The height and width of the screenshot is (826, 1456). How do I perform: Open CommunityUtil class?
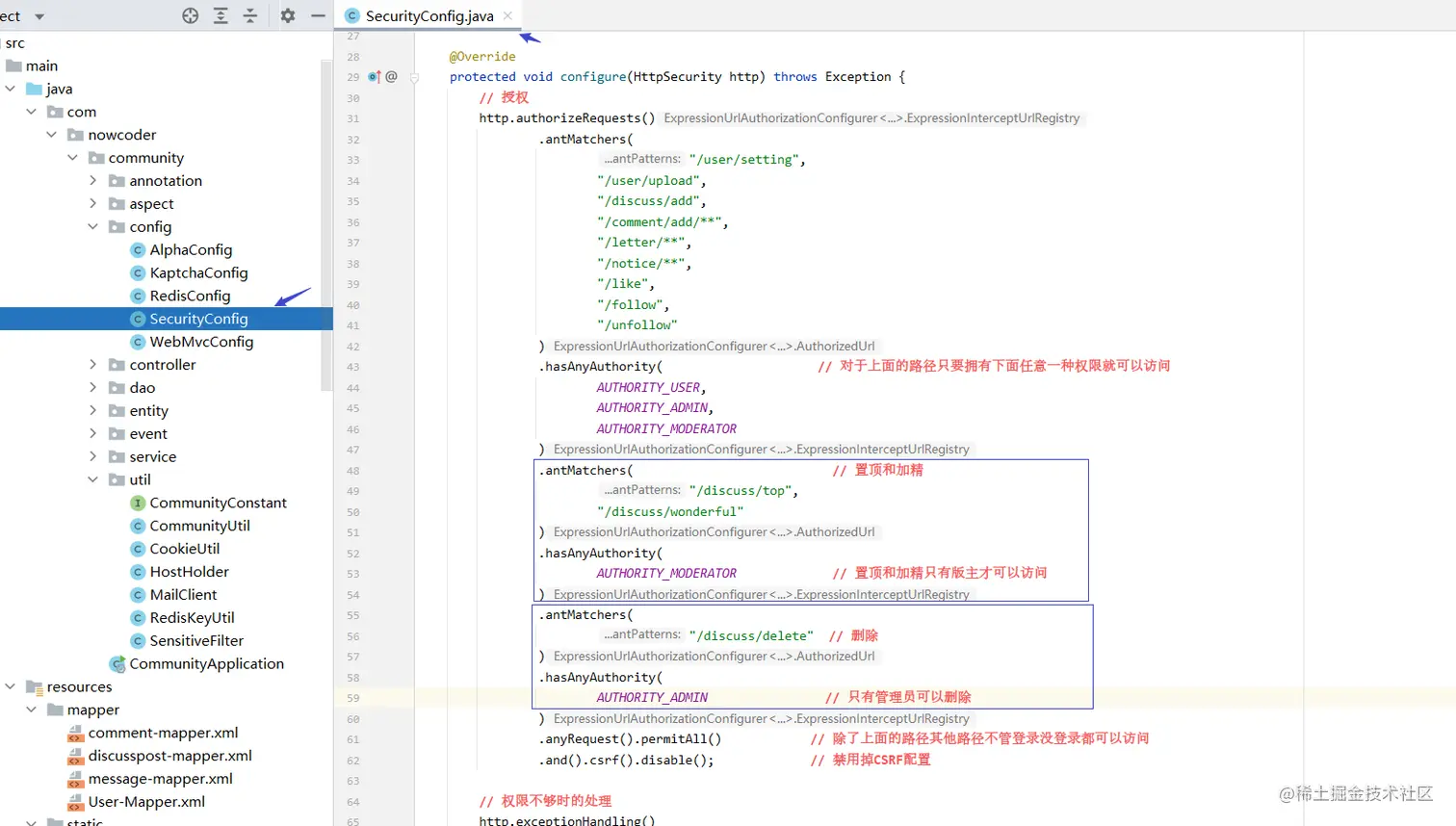pos(199,526)
